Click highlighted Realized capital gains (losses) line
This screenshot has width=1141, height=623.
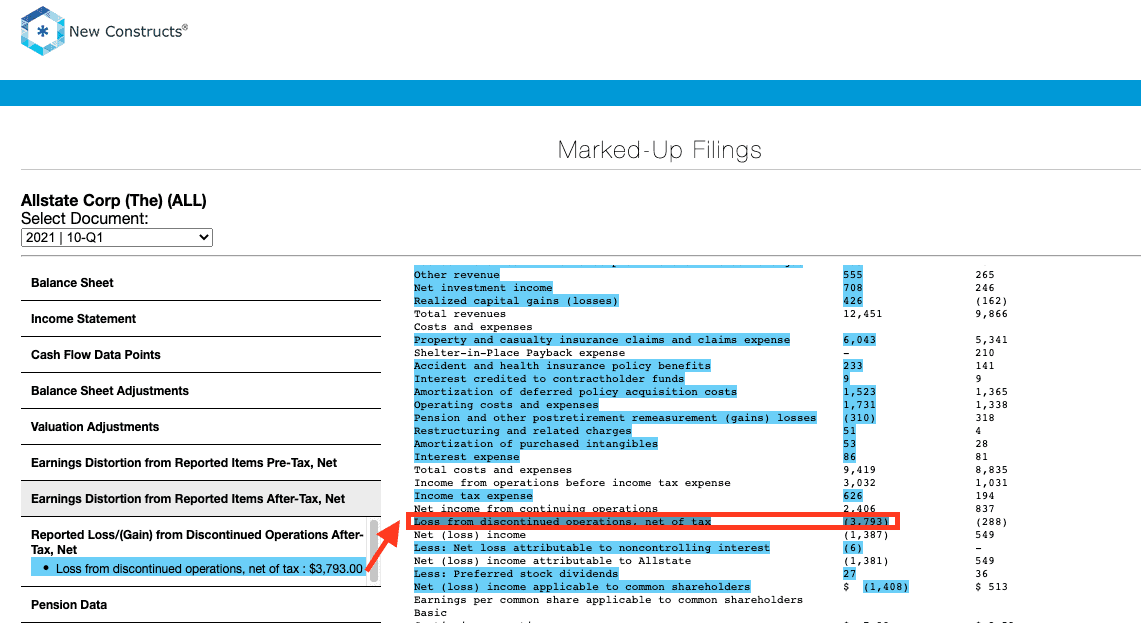point(516,301)
